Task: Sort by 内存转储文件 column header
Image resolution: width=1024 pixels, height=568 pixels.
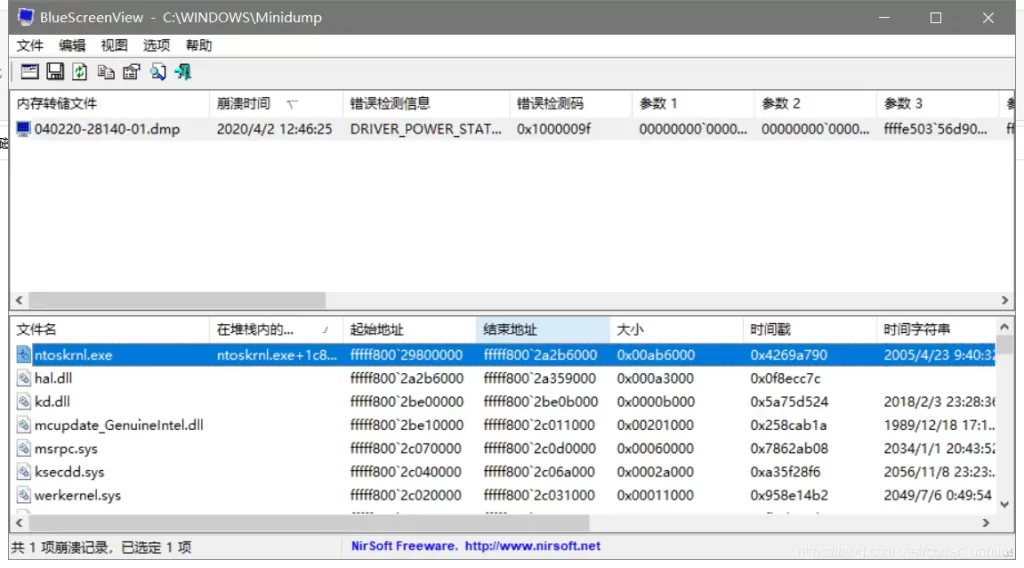Action: 110,103
